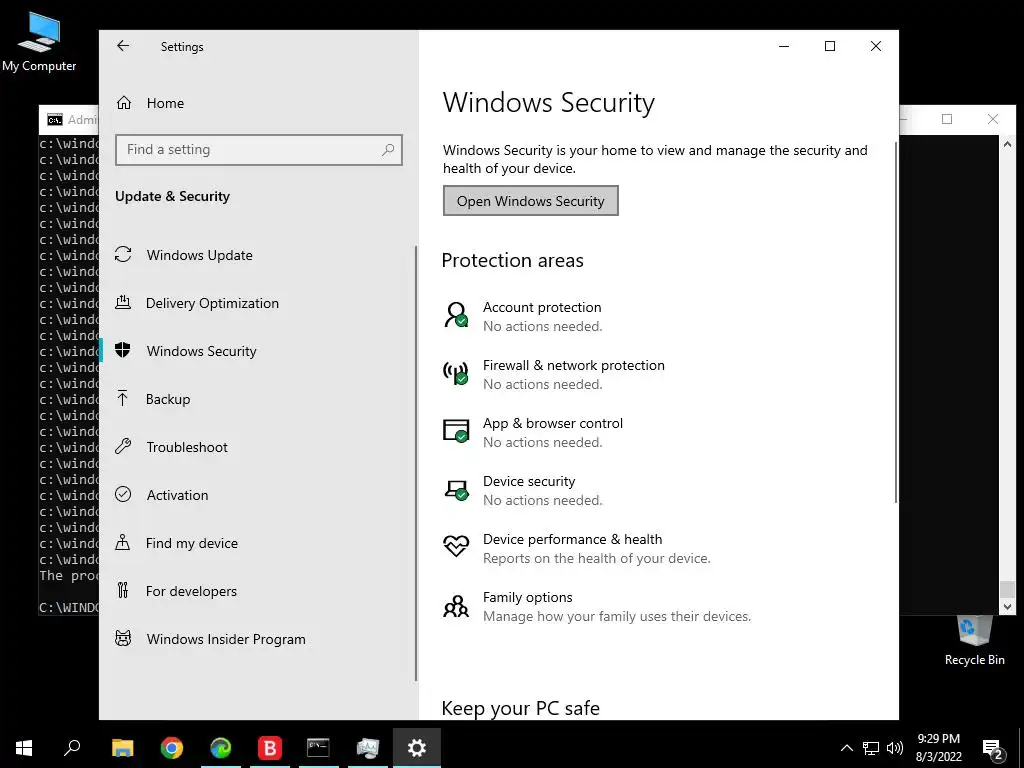Select Recycle Bin desktop icon
The width and height of the screenshot is (1024, 768).
point(974,641)
